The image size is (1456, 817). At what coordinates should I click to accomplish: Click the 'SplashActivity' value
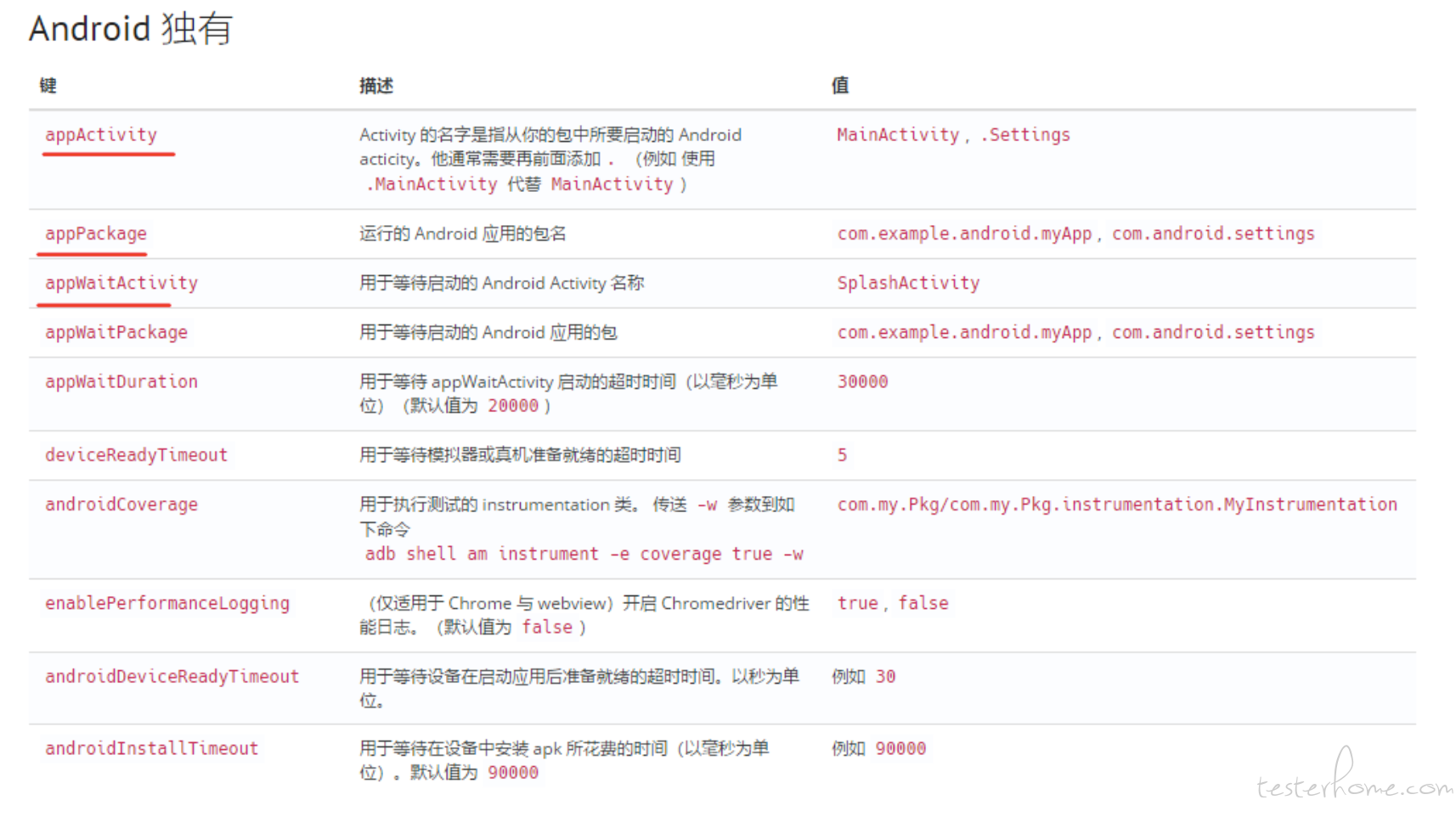908,283
